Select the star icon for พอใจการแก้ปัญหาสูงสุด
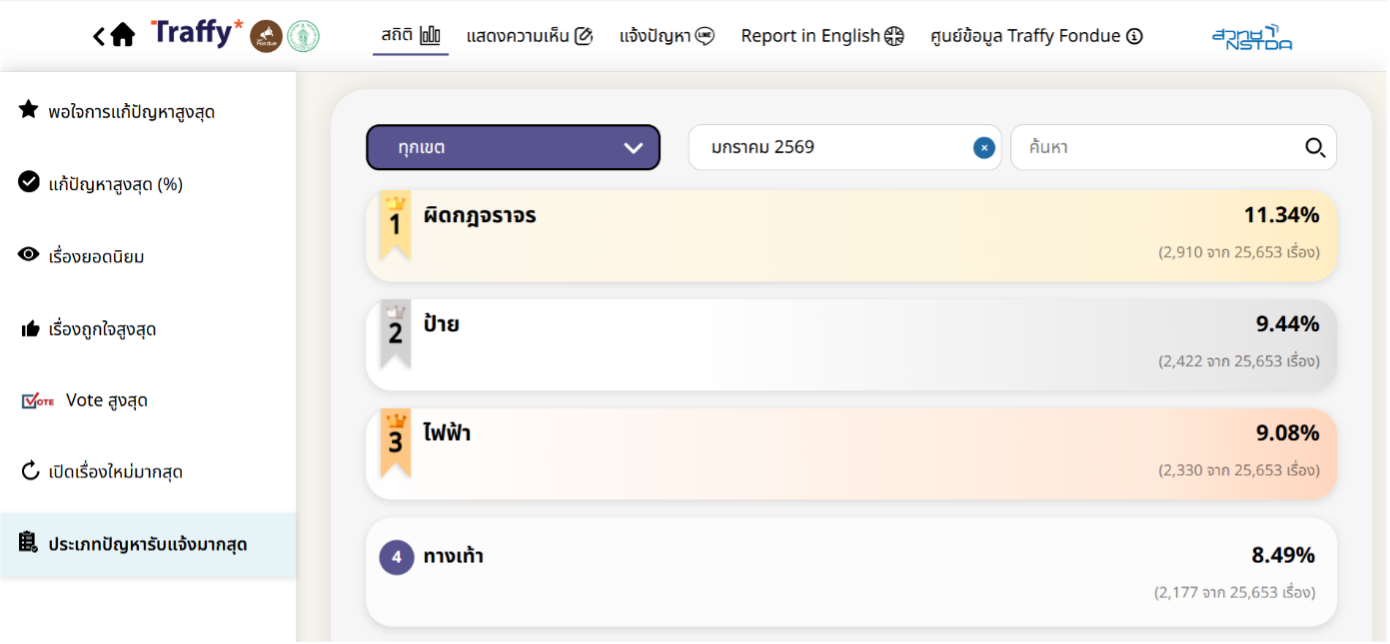The image size is (1390, 644). pos(28,110)
